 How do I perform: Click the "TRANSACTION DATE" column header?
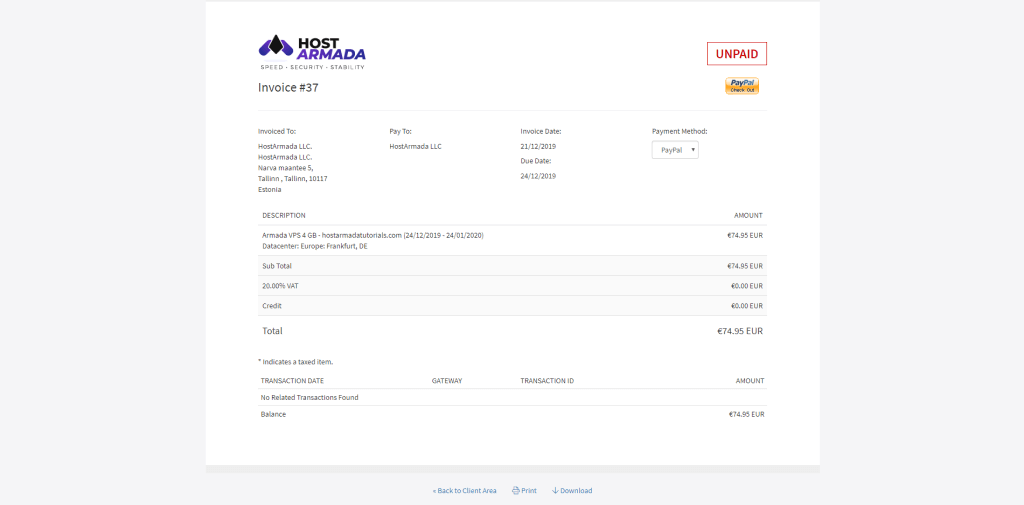pyautogui.click(x=292, y=381)
